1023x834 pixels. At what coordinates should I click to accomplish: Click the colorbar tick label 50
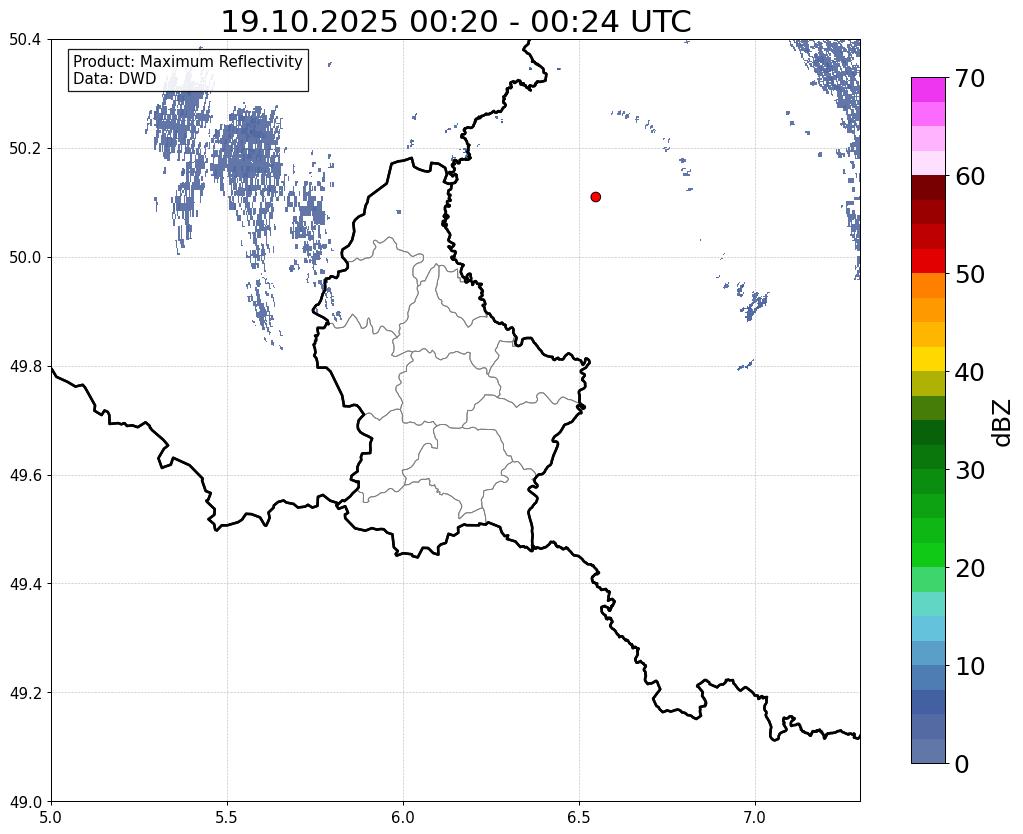coord(970,274)
